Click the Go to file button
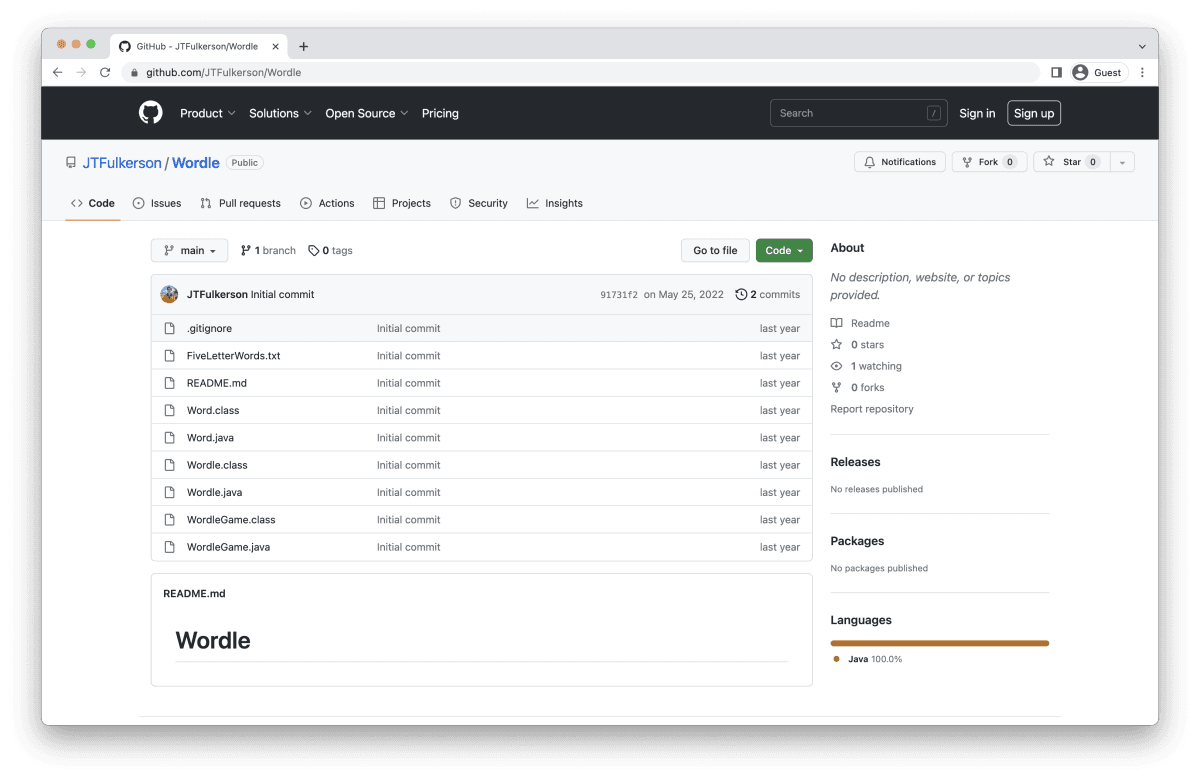Image resolution: width=1200 pixels, height=780 pixels. [715, 250]
